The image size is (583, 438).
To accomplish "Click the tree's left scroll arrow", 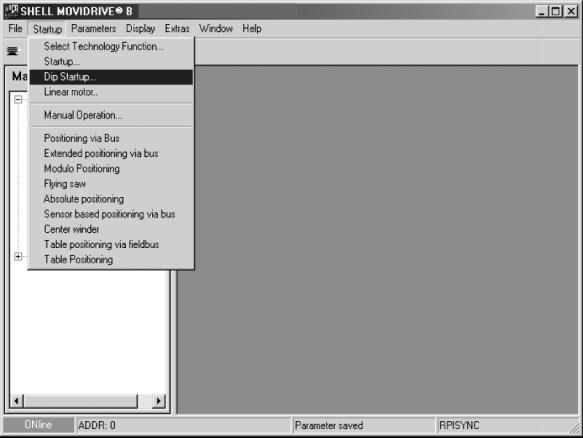I will tap(16, 401).
